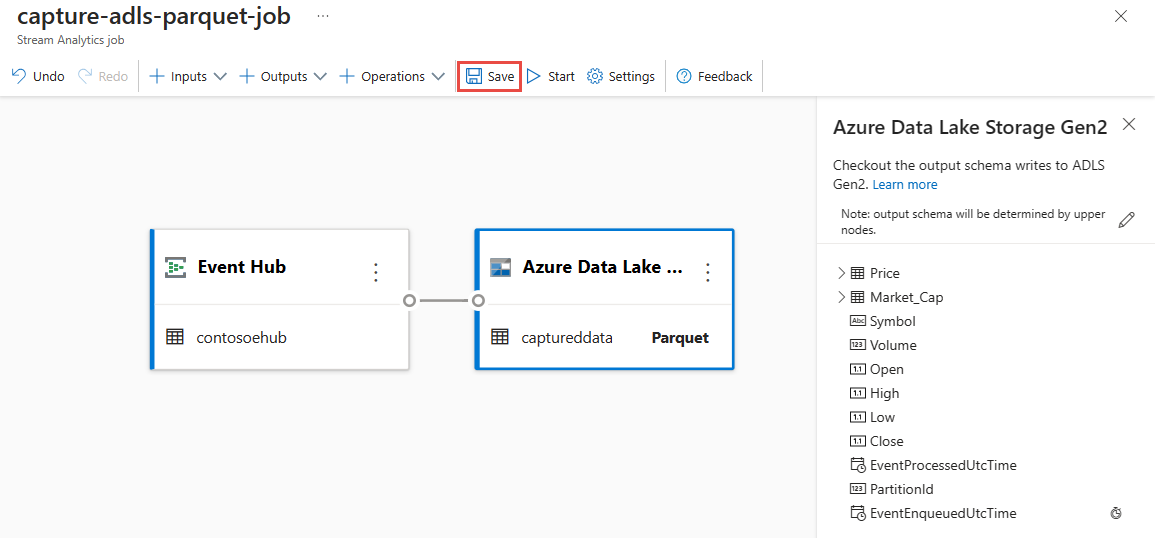Viewport: 1155px width, 538px height.
Task: Click the stopwatch icon on EventEnqueuedUtcTime row
Action: pyautogui.click(x=1115, y=513)
